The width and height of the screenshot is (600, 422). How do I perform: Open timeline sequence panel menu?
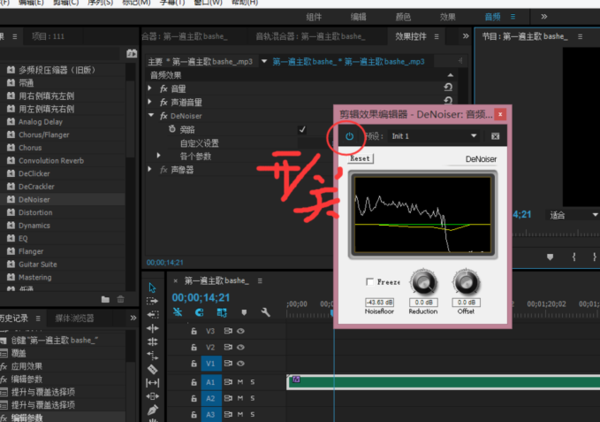tap(260, 281)
